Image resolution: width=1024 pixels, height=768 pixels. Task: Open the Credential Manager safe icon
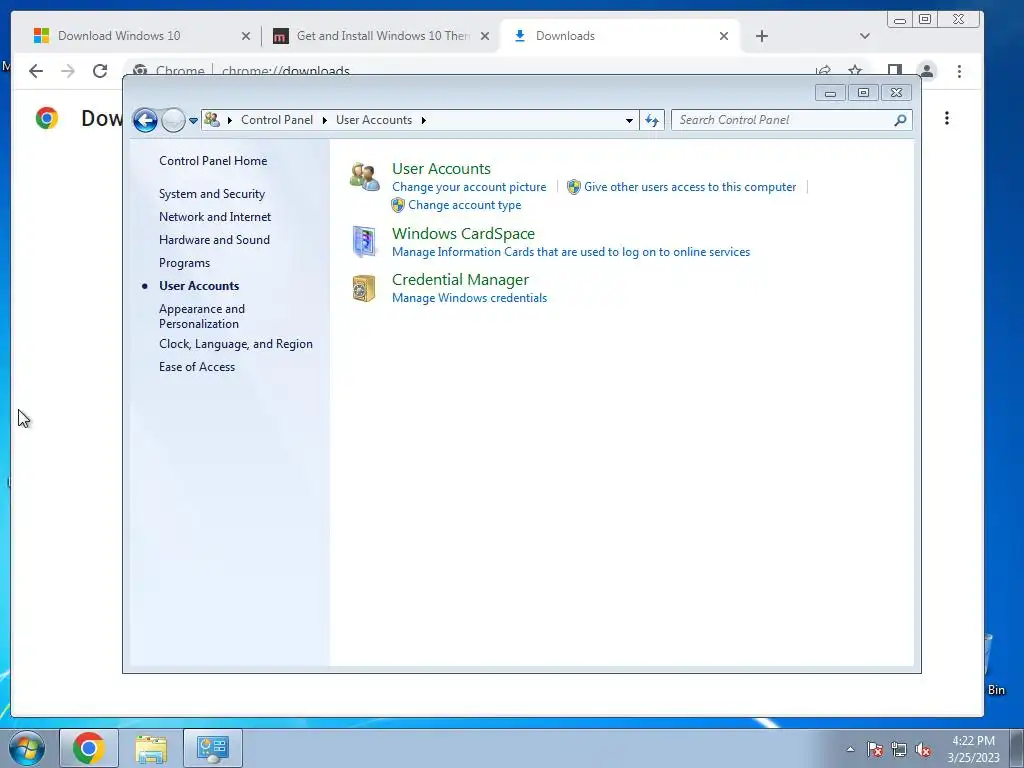click(364, 288)
